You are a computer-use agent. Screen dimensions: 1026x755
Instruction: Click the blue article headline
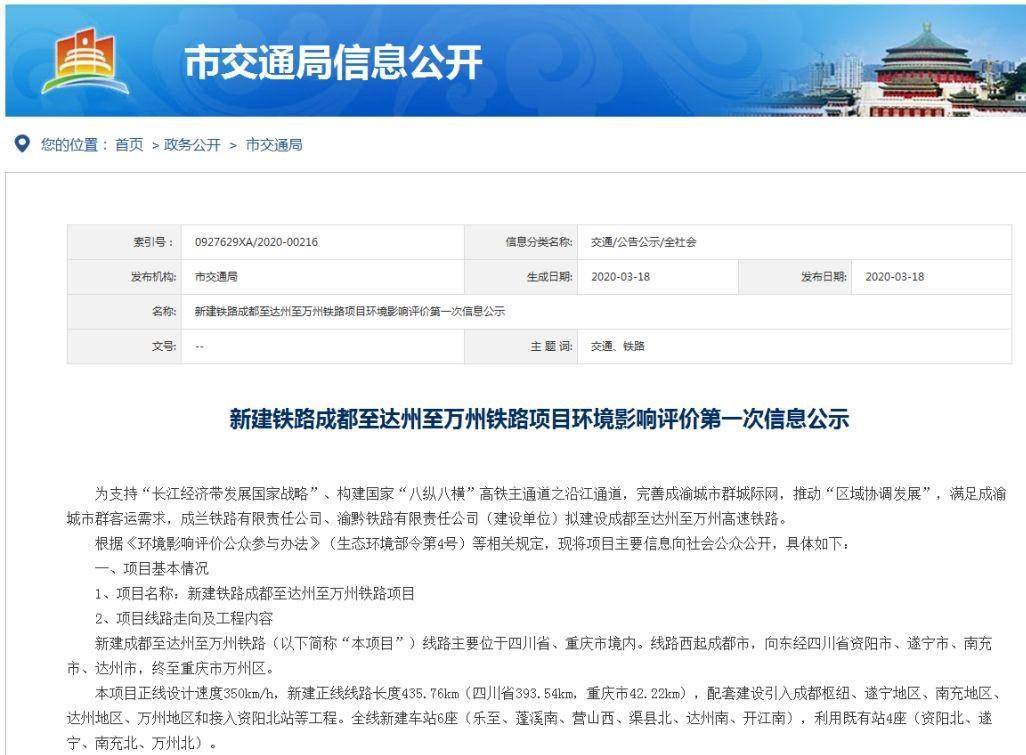539,420
